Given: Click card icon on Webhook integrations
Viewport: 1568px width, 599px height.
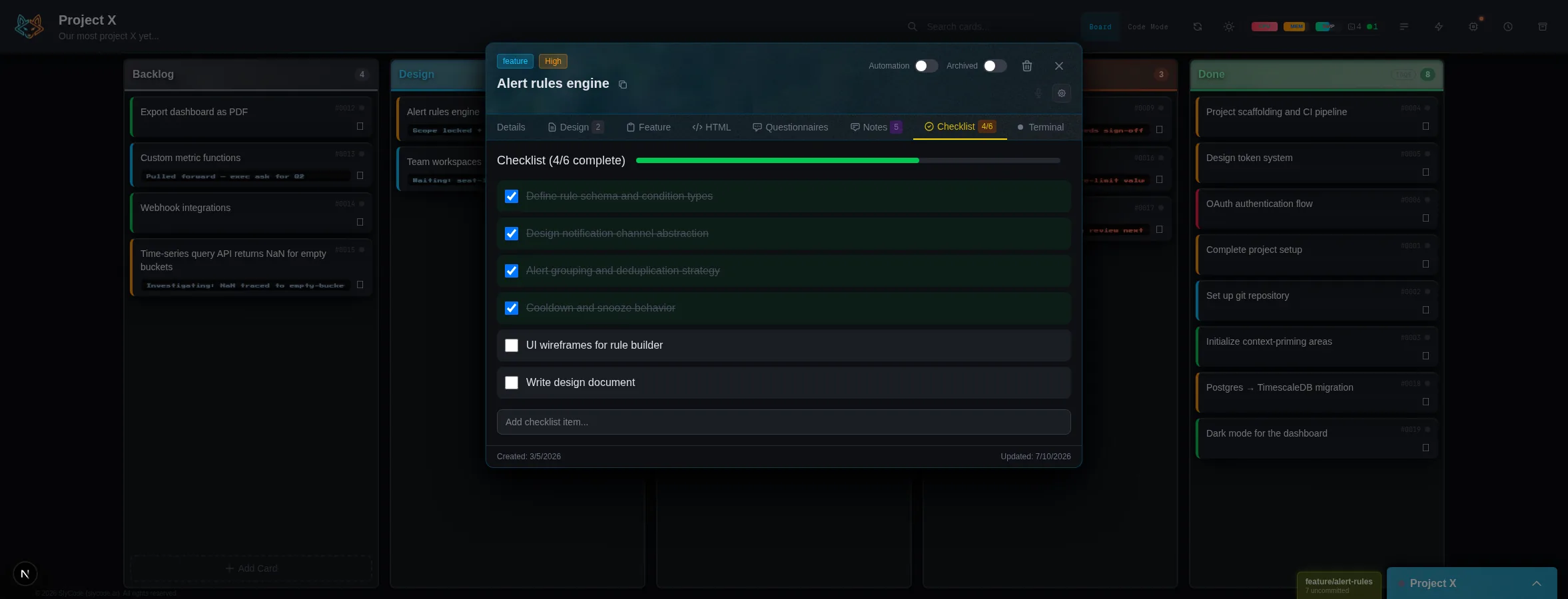Looking at the screenshot, I should (360, 222).
